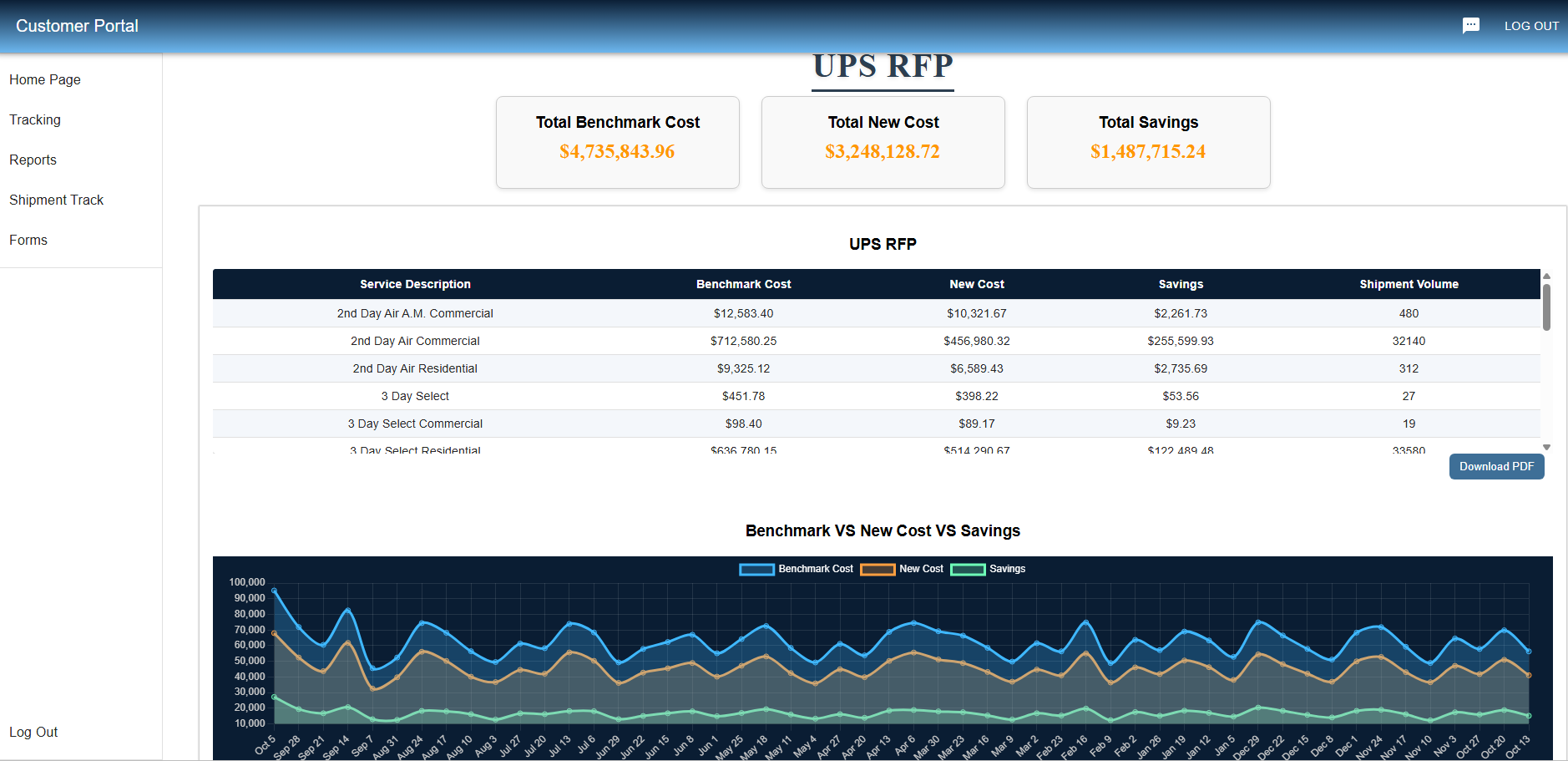
Task: Click table scrollbar down arrow
Action: click(1546, 447)
